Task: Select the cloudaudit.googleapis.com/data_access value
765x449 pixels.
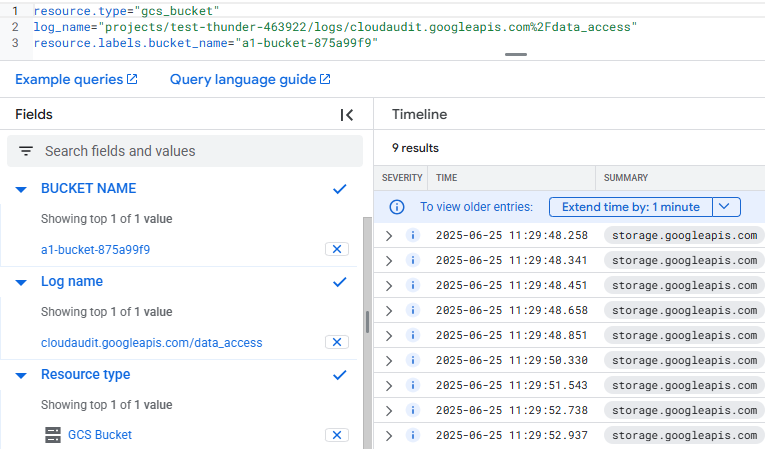Action: (x=152, y=343)
